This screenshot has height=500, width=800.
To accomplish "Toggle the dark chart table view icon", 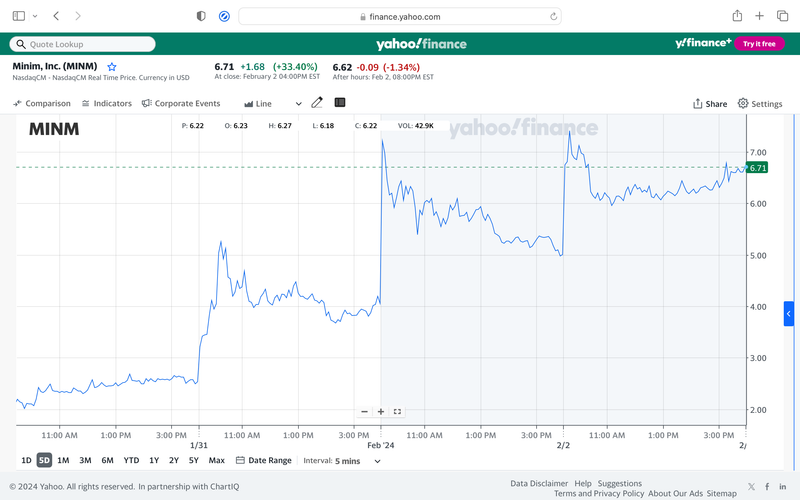I will tap(340, 103).
